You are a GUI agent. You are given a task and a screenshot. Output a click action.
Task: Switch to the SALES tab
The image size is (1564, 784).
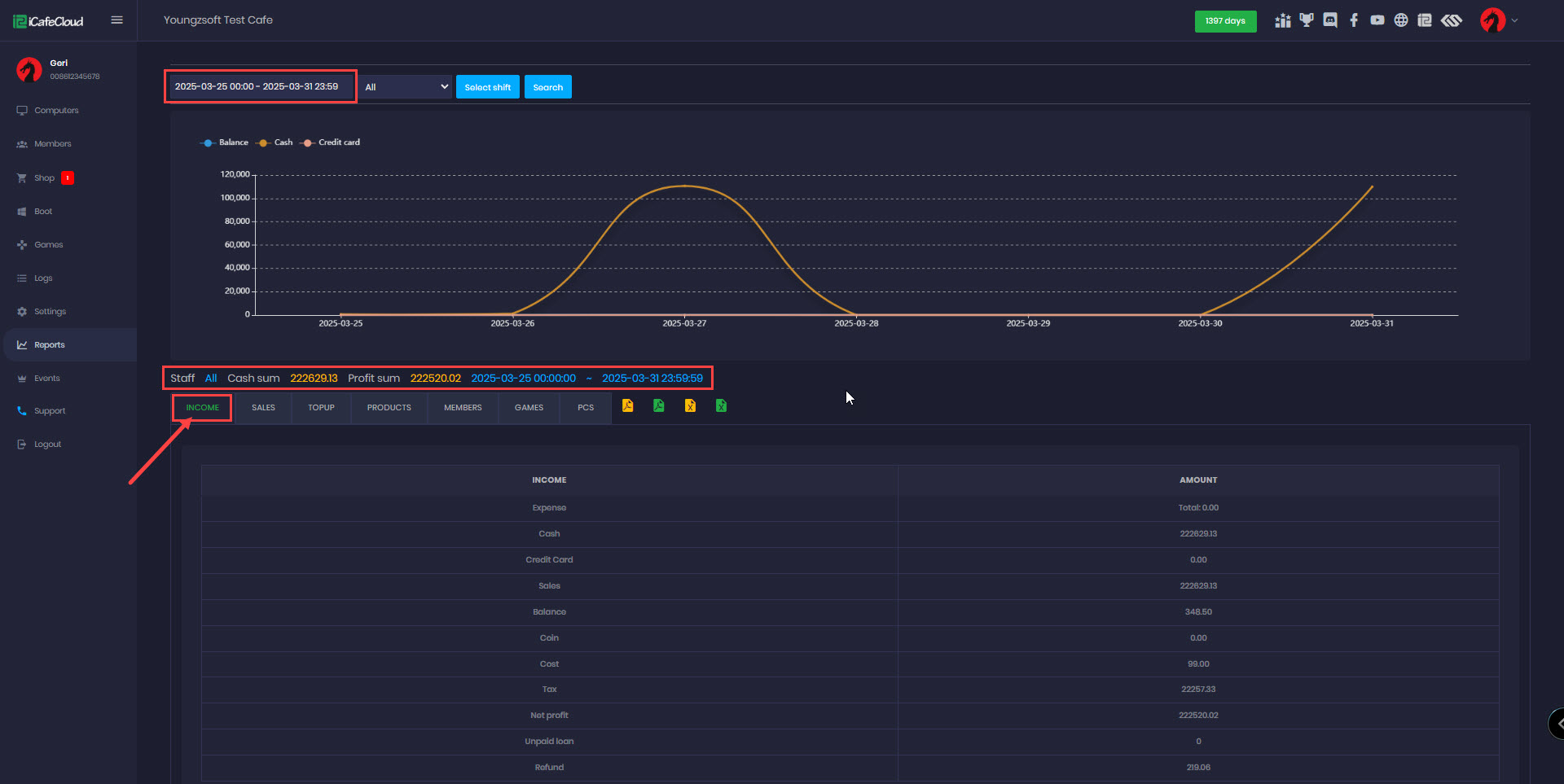click(x=263, y=408)
